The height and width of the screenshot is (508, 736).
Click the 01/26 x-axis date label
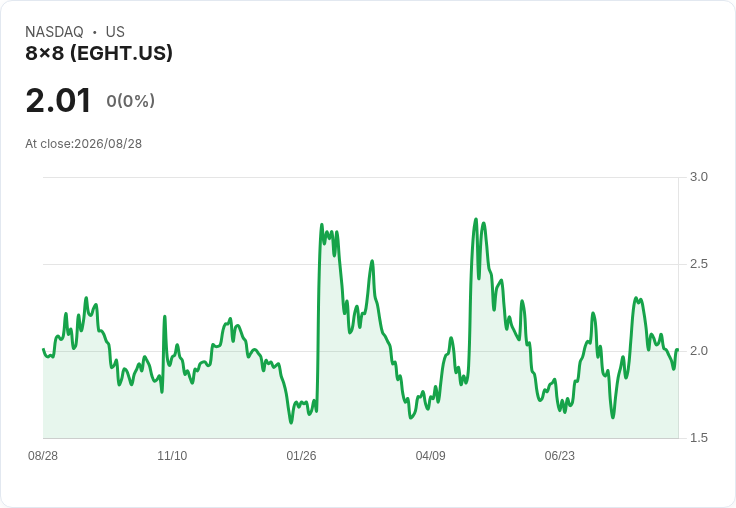pyautogui.click(x=301, y=456)
